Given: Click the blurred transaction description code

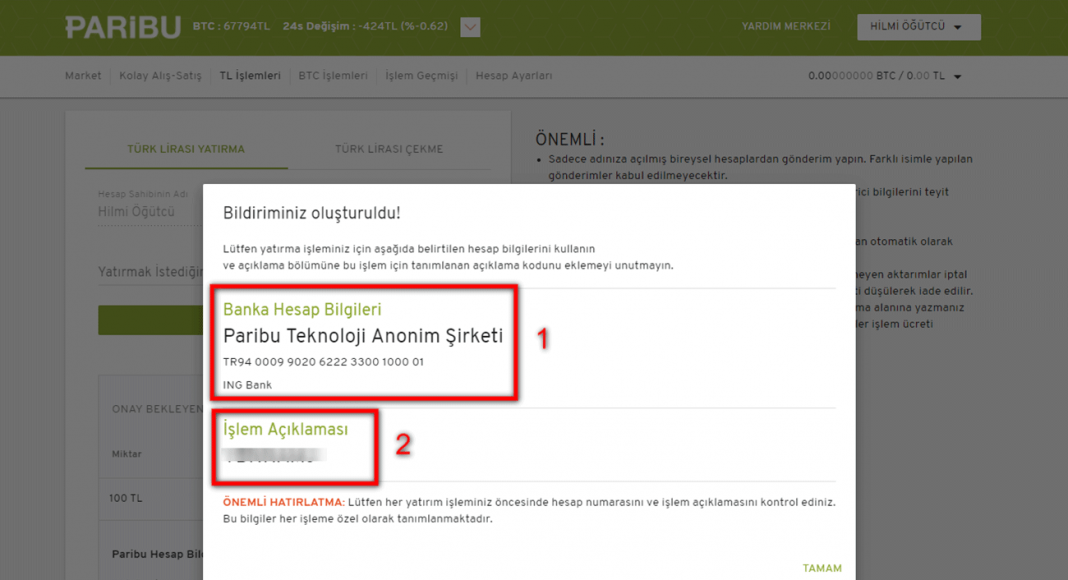Looking at the screenshot, I should pos(274,456).
